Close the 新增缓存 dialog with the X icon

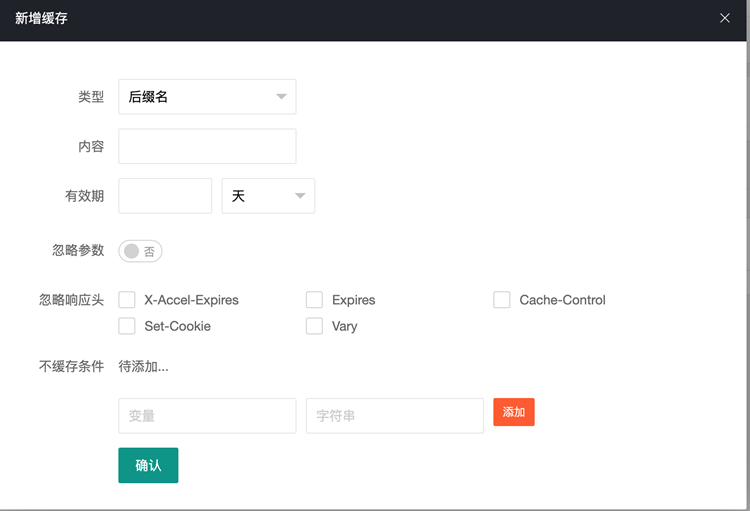point(725,18)
